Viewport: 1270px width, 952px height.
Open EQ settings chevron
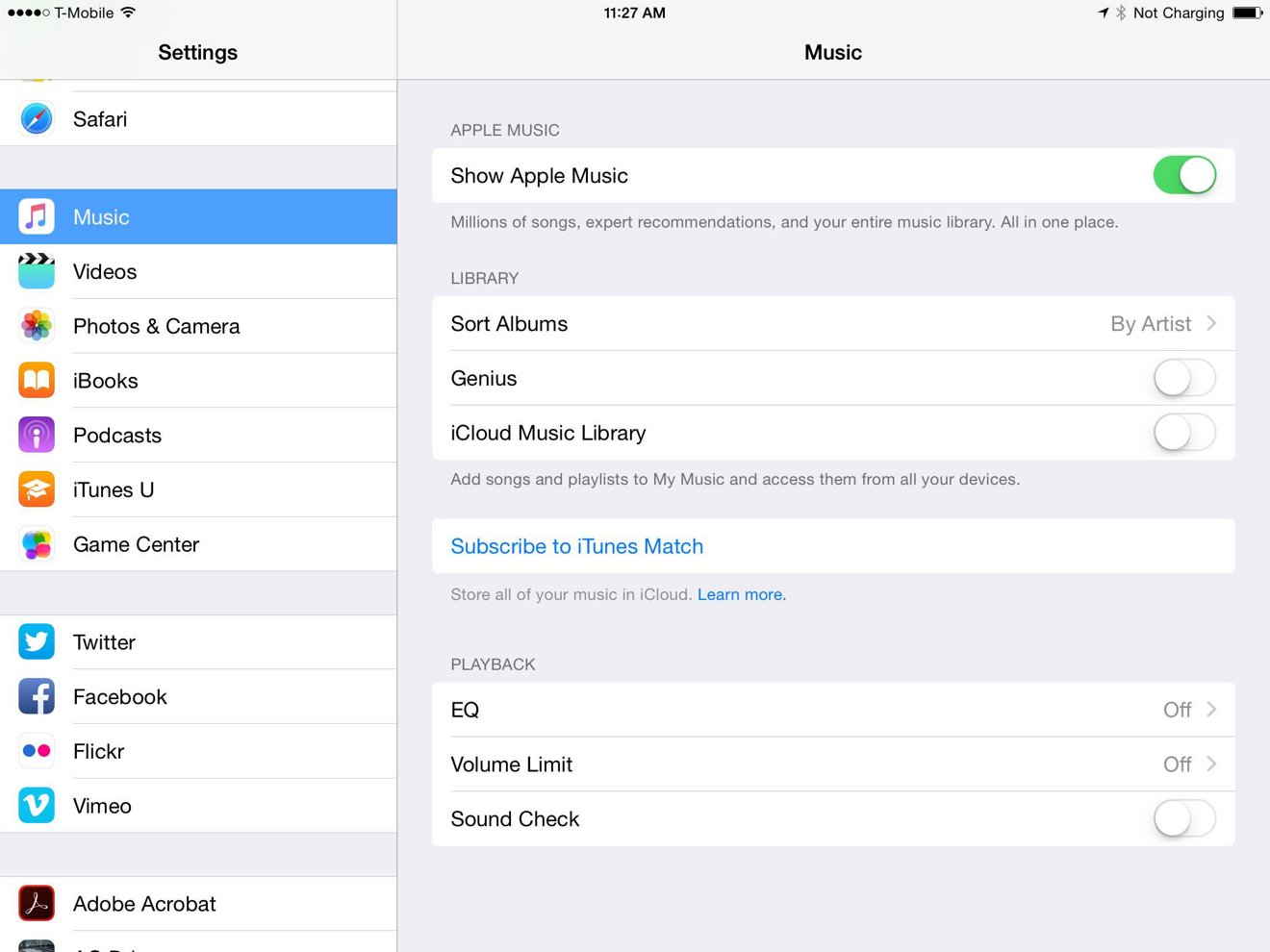tap(1211, 710)
